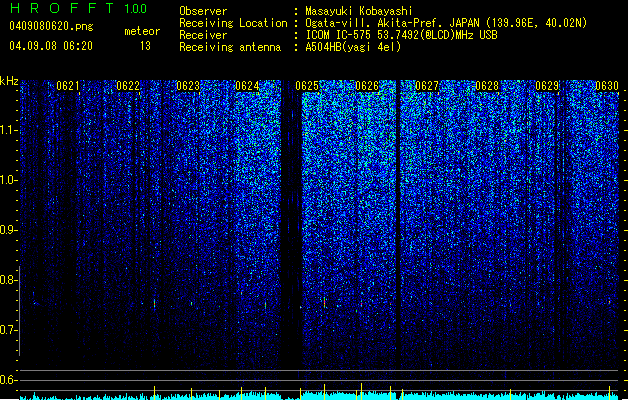
Task: Select the meteor count value 13
Action: pos(145,46)
